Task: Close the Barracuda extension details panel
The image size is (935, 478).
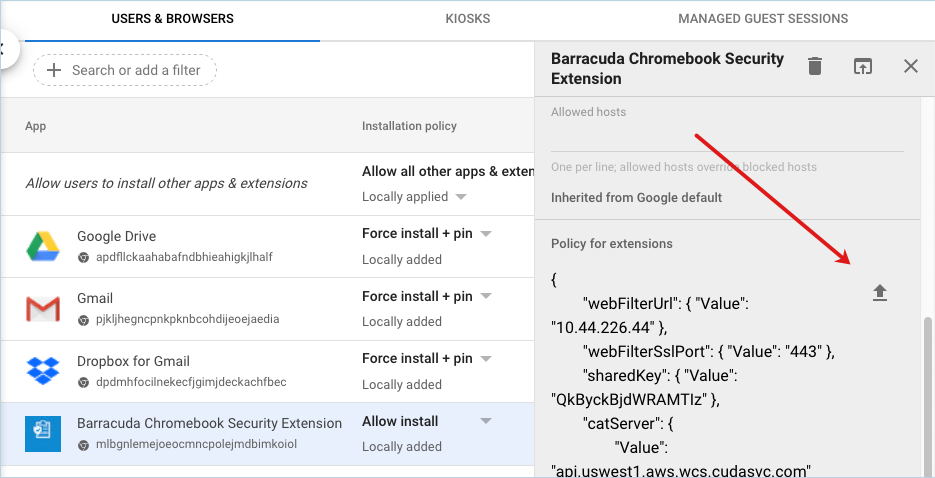Action: 911,66
